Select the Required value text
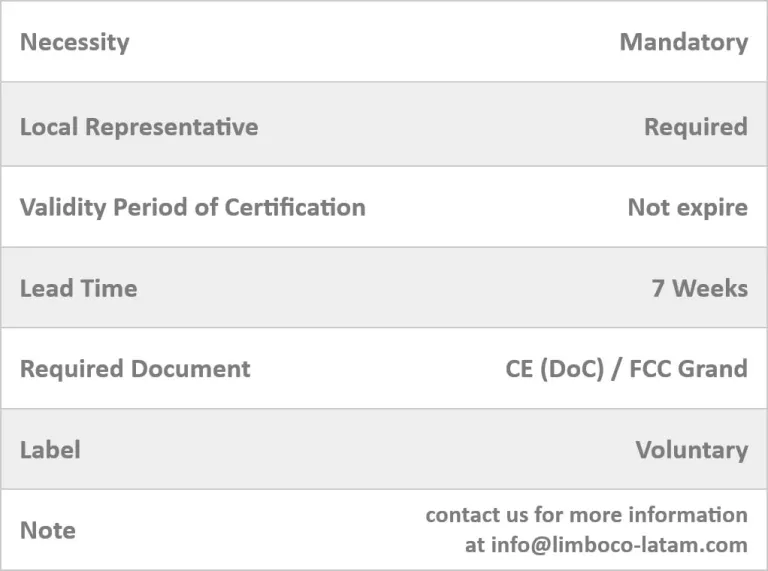 tap(696, 127)
